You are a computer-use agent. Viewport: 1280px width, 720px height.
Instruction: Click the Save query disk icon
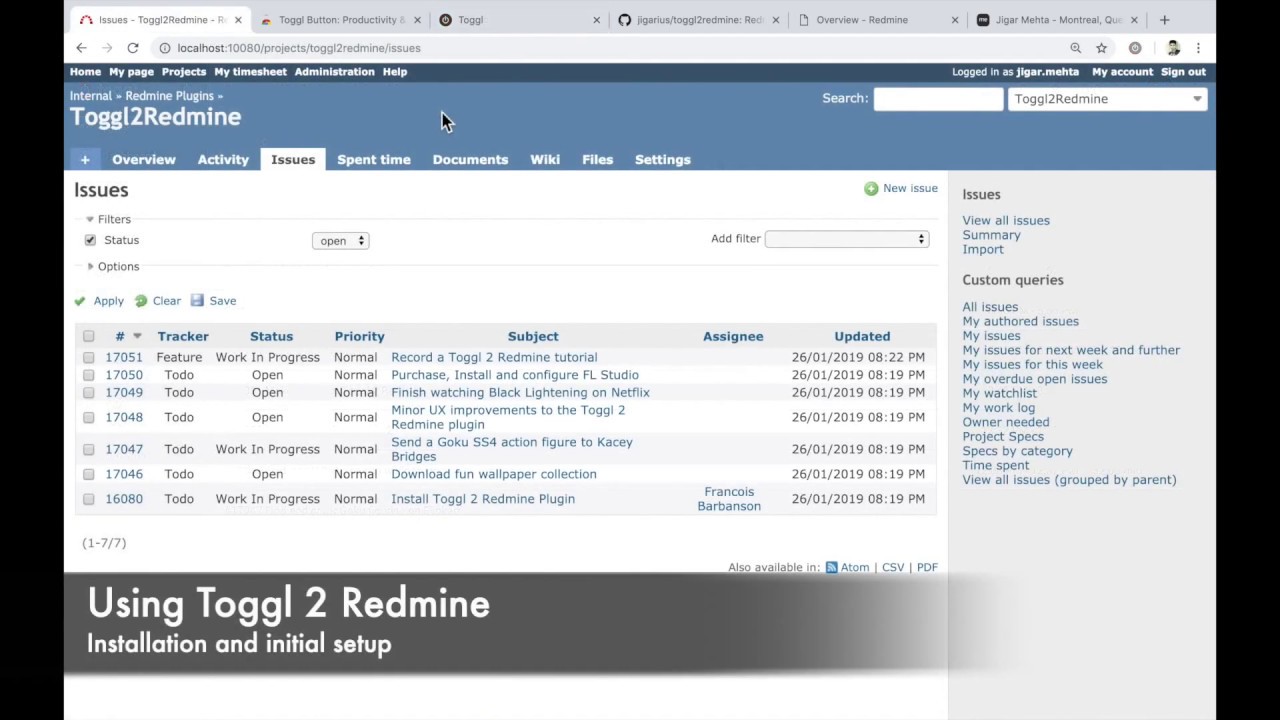[197, 300]
